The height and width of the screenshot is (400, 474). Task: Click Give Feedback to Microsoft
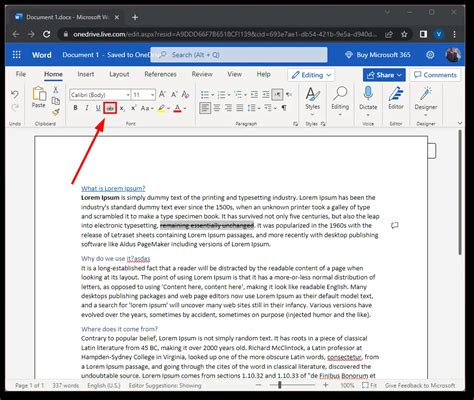pyautogui.click(x=420, y=385)
